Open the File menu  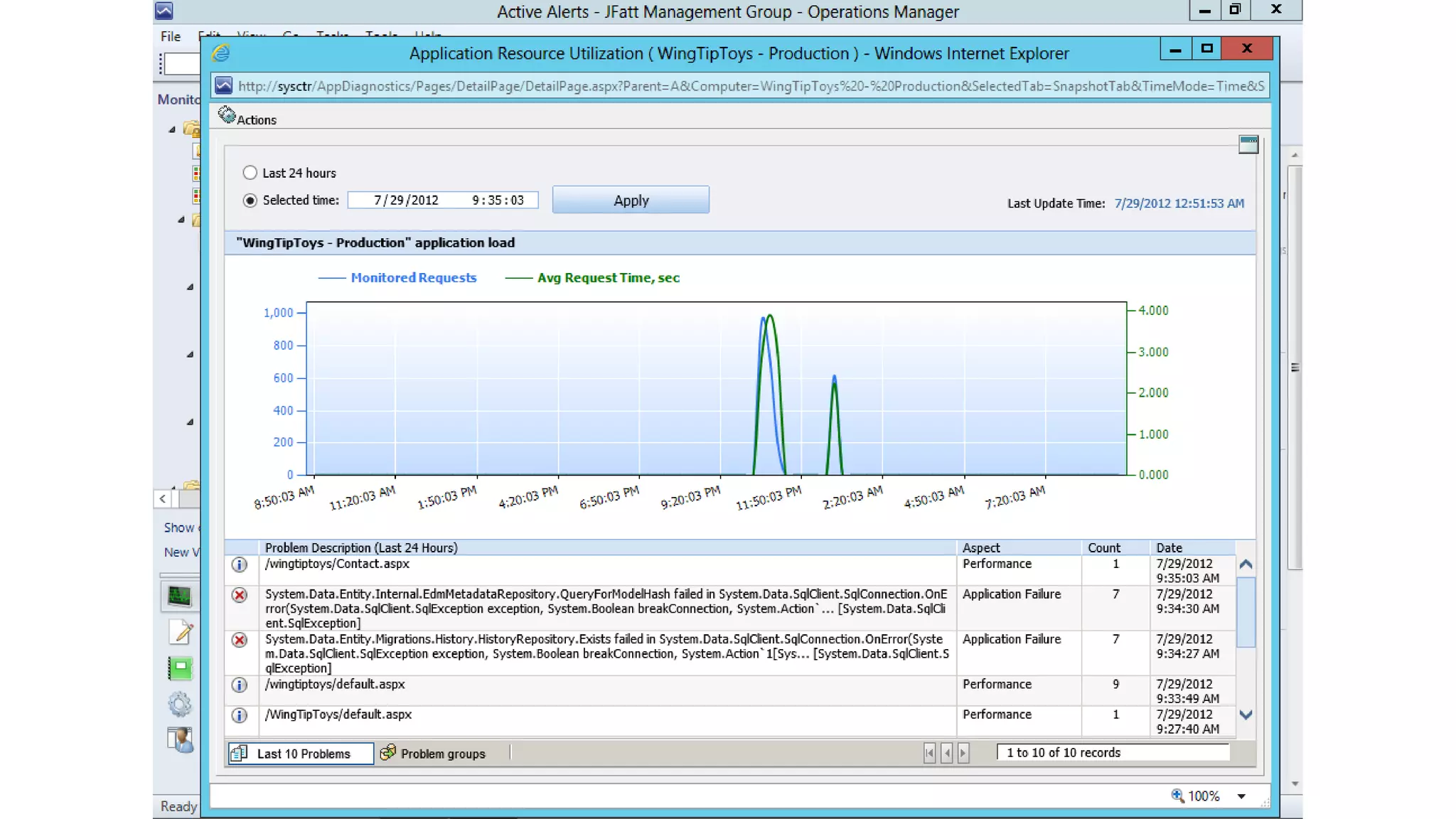pyautogui.click(x=171, y=36)
